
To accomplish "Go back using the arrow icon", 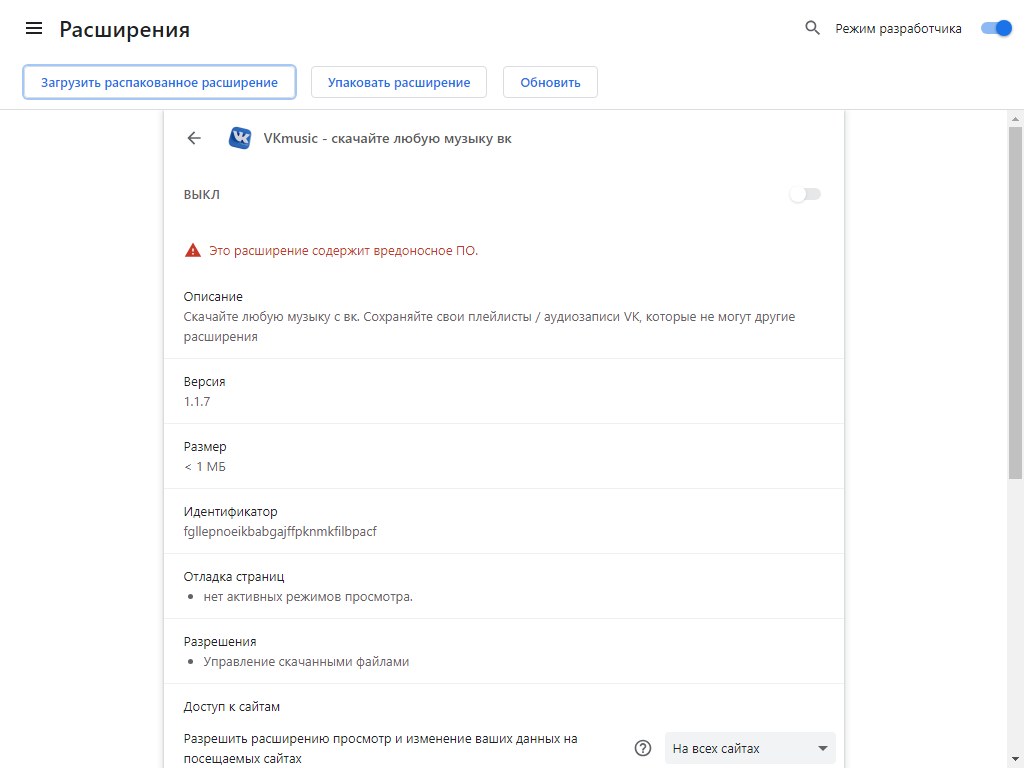I will (194, 138).
